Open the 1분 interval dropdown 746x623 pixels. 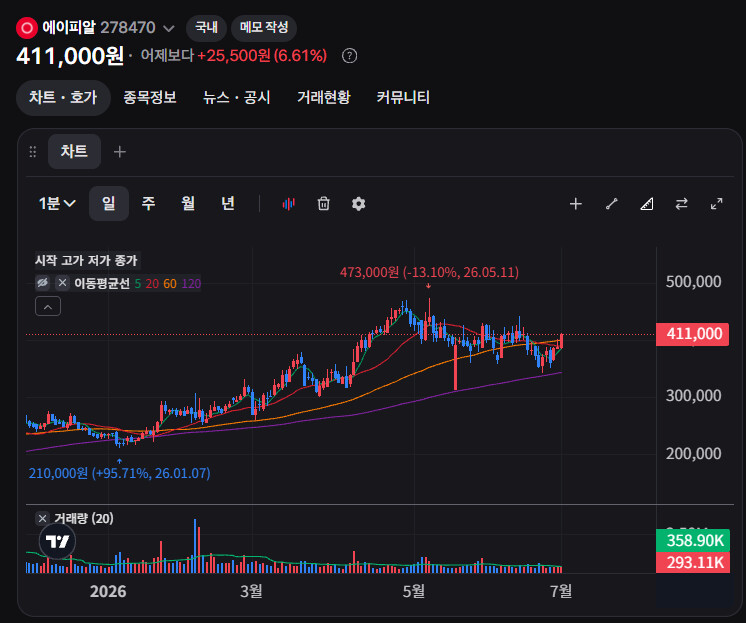pos(57,204)
